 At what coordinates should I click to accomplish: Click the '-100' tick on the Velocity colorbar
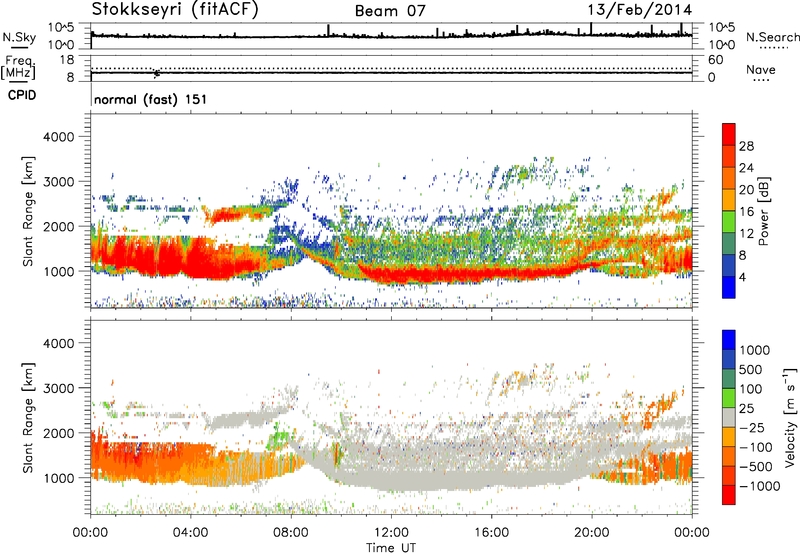point(756,447)
